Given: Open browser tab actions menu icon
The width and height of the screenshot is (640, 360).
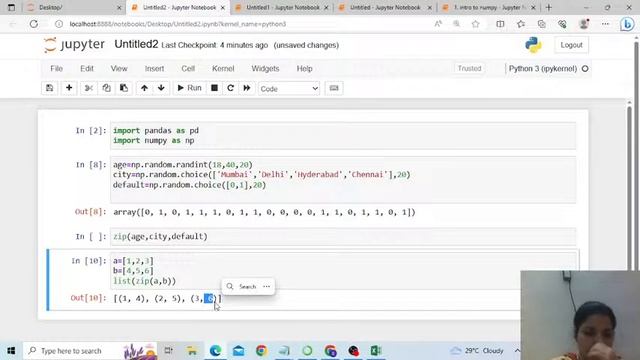Looking at the screenshot, I should 11,8.
